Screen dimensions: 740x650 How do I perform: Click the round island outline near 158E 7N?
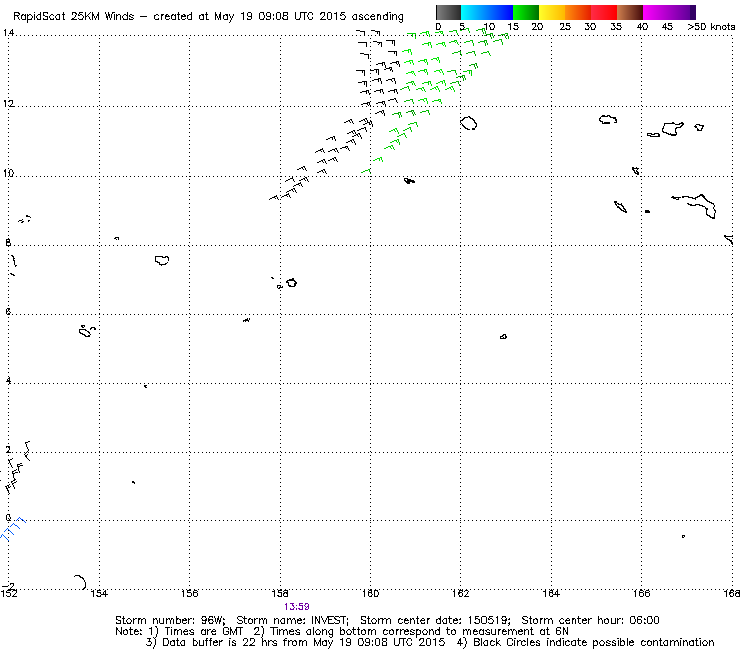[292, 283]
